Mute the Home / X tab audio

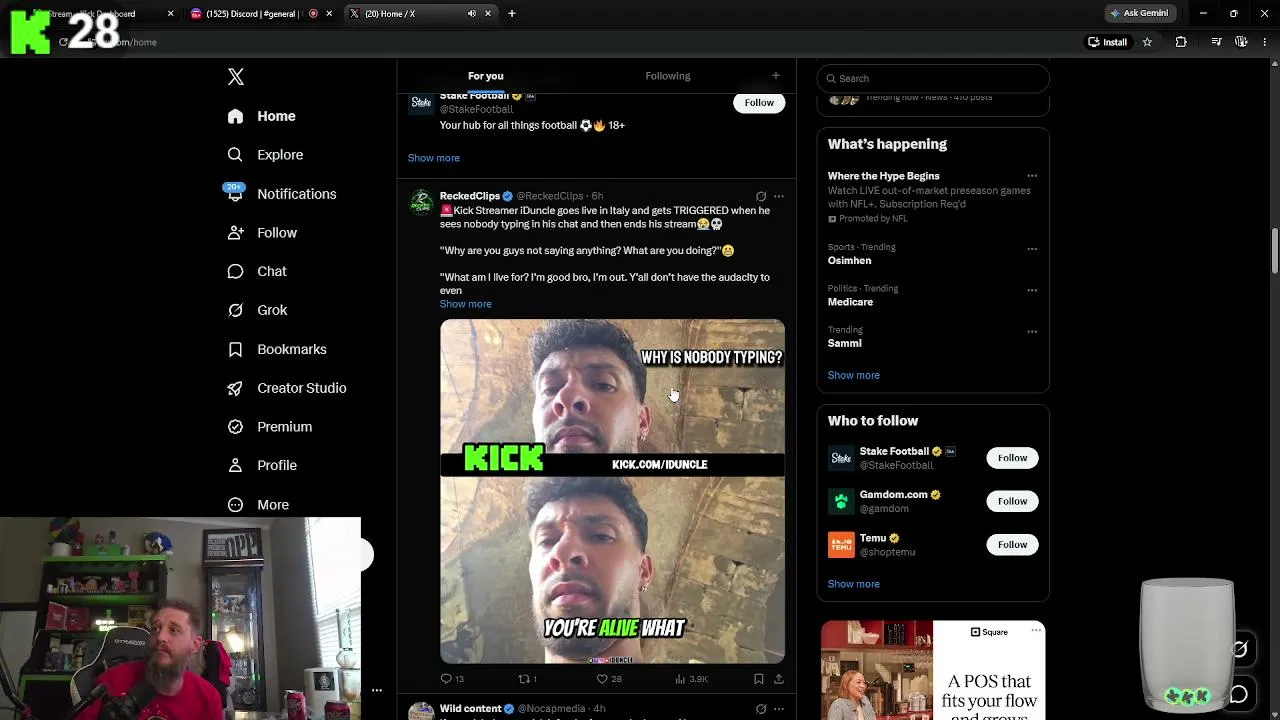coord(472,13)
